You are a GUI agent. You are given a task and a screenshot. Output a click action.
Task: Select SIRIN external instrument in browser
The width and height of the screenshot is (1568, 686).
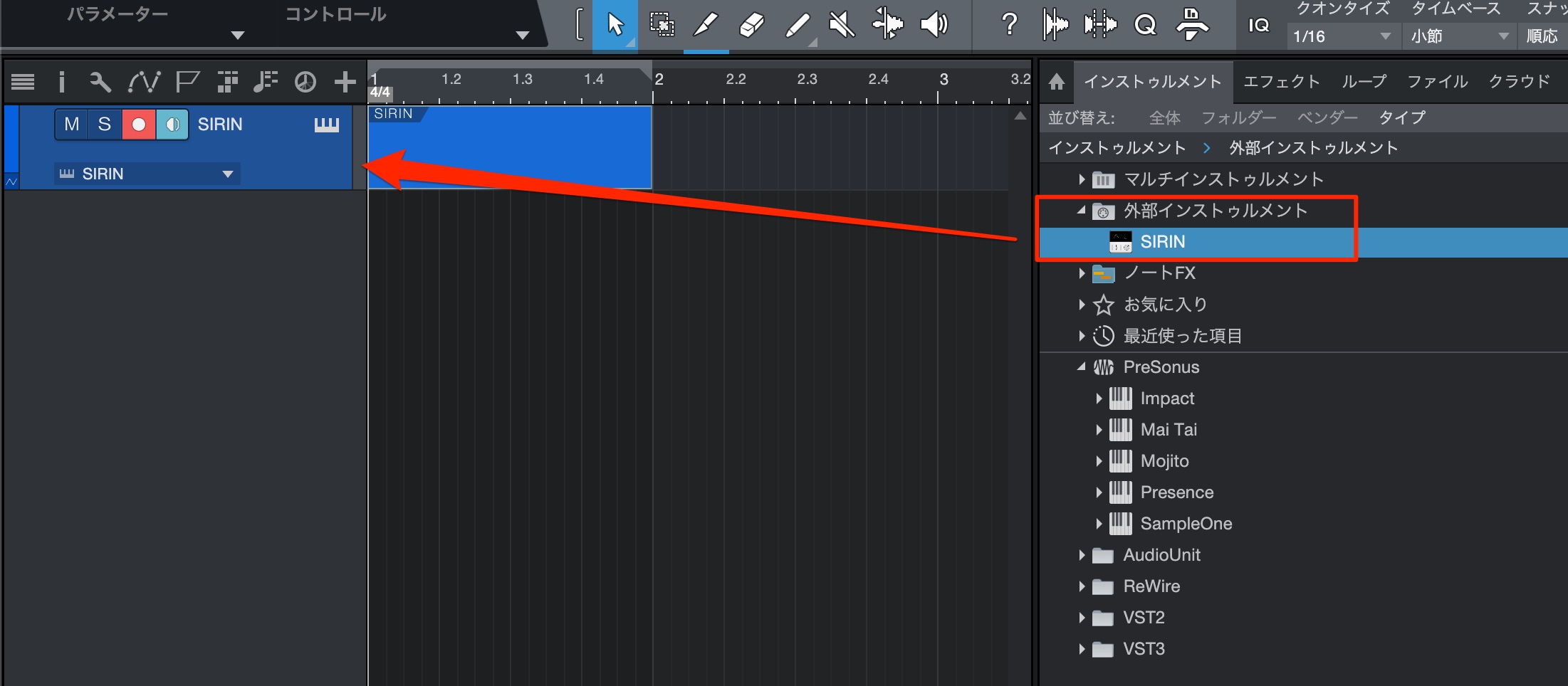1303,242
